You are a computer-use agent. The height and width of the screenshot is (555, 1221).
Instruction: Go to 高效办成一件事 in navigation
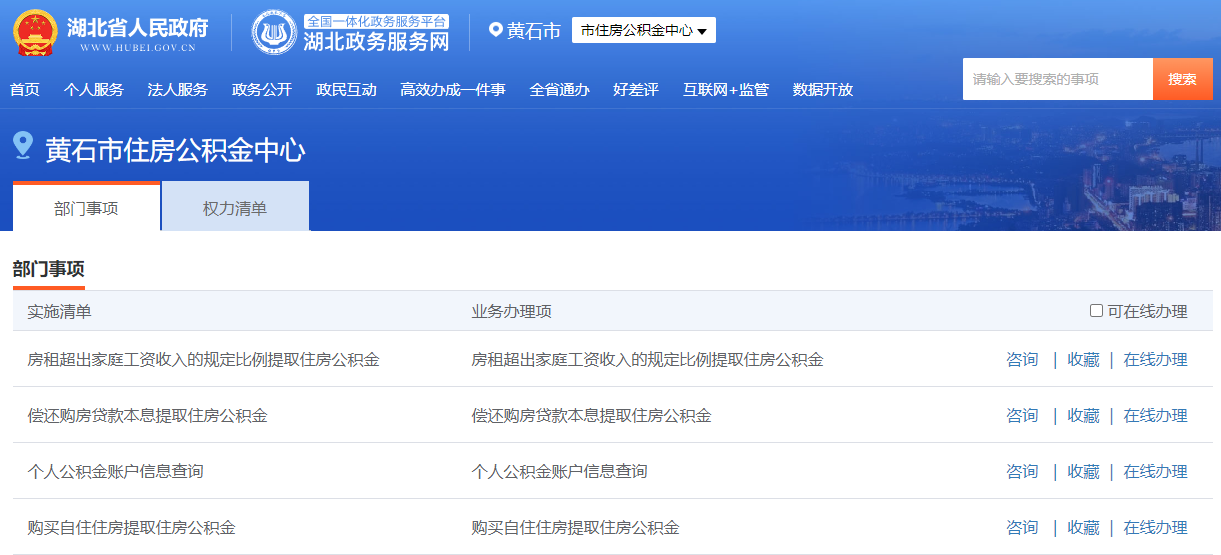[452, 90]
